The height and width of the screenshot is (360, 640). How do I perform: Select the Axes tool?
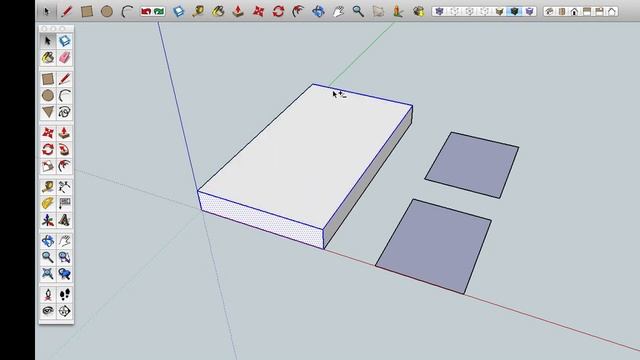(x=48, y=220)
